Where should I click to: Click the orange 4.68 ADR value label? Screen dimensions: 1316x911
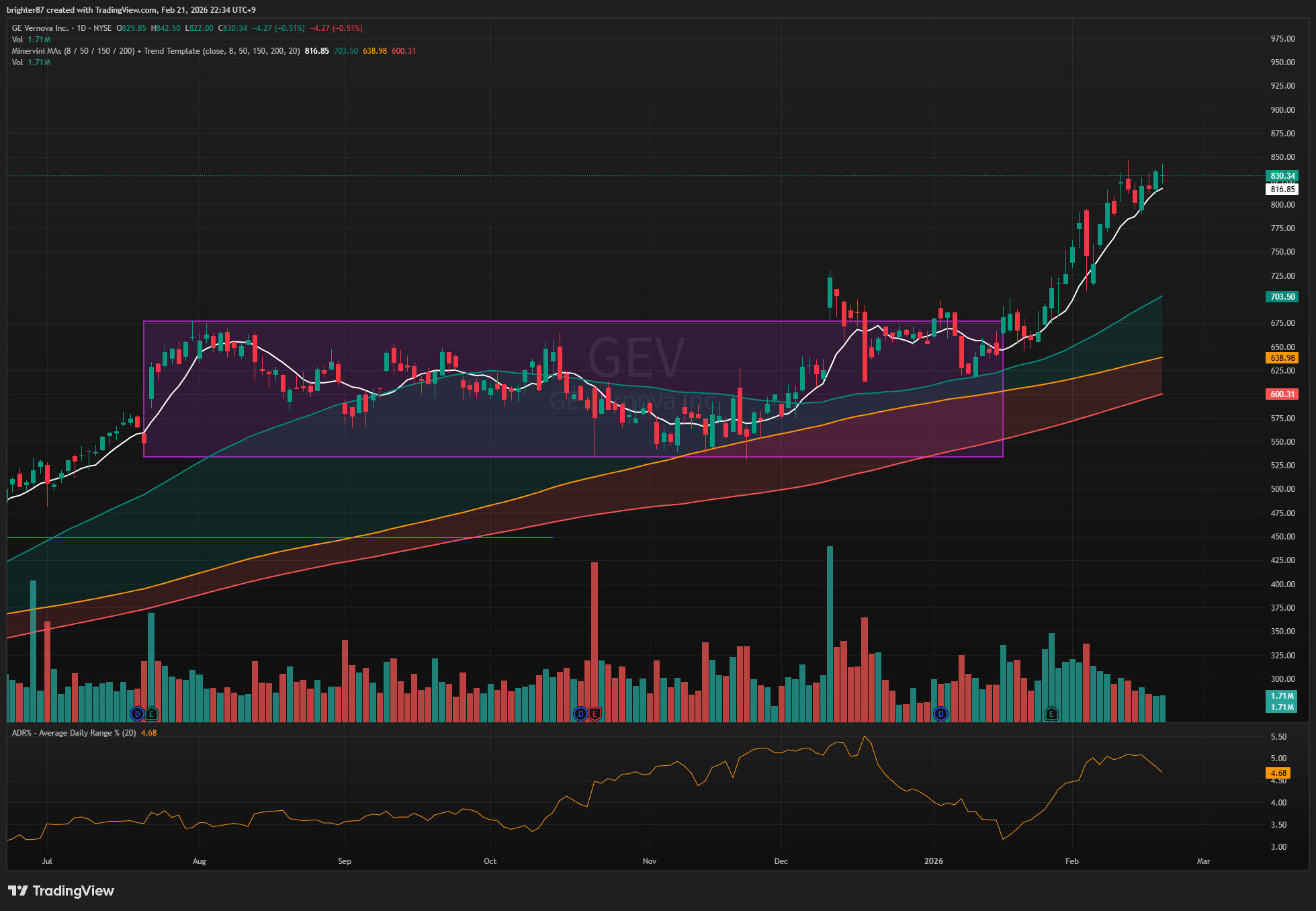coord(1278,773)
